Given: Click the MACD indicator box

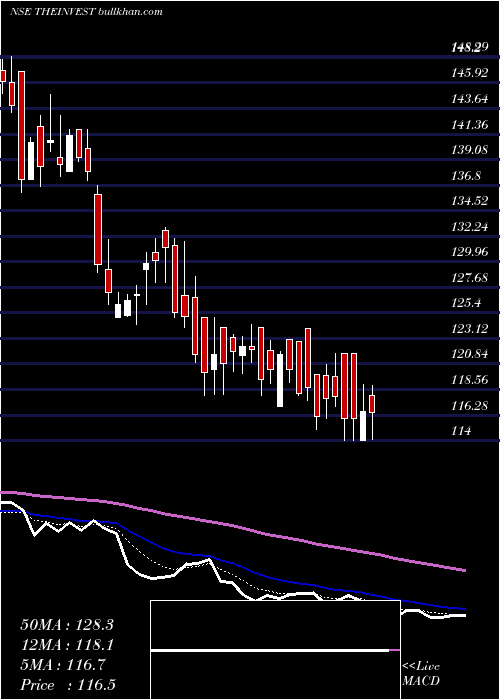Looking at the screenshot, I should pyautogui.click(x=275, y=650).
